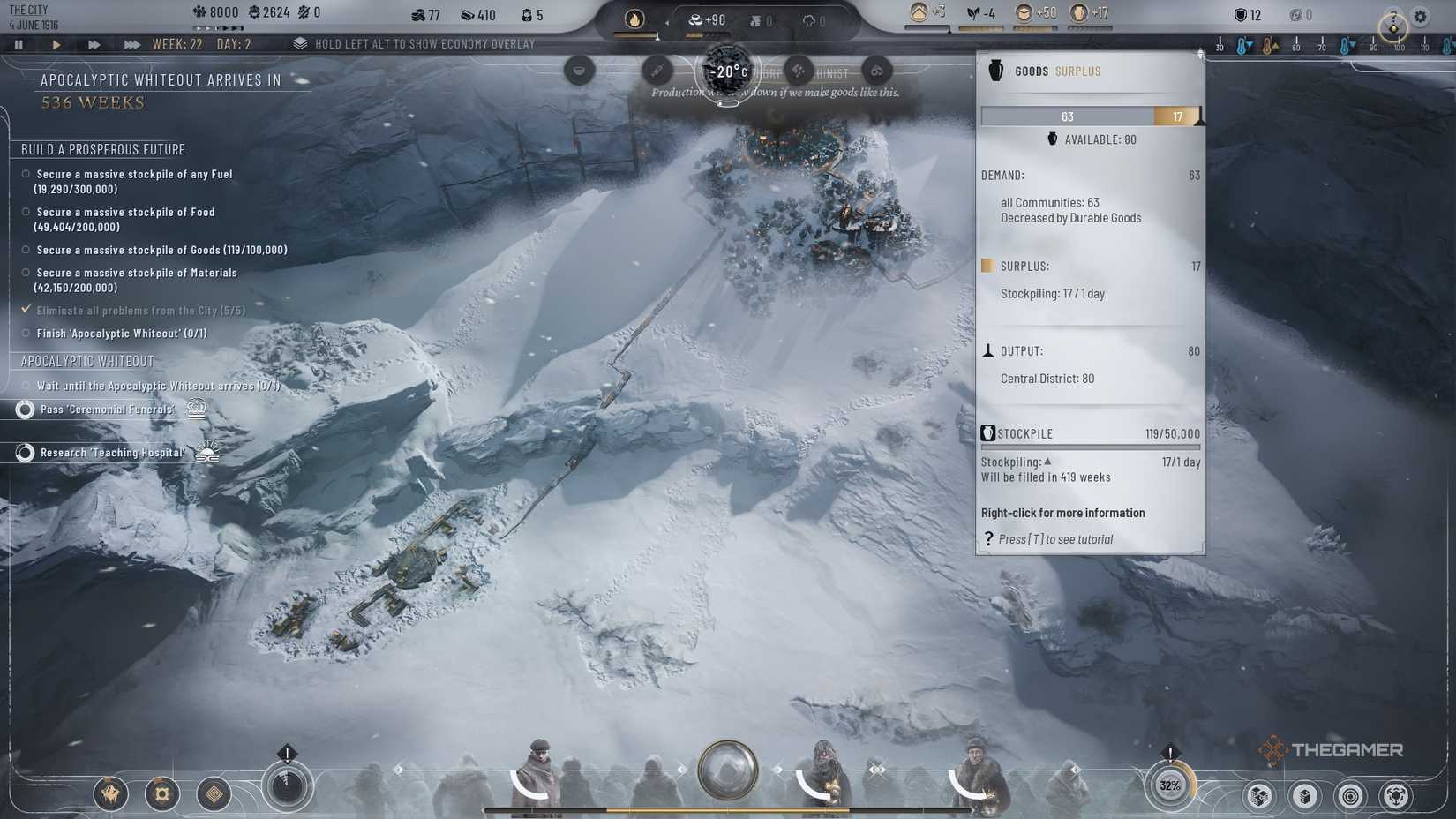Open the construction menu icon bottom left

pos(161,794)
